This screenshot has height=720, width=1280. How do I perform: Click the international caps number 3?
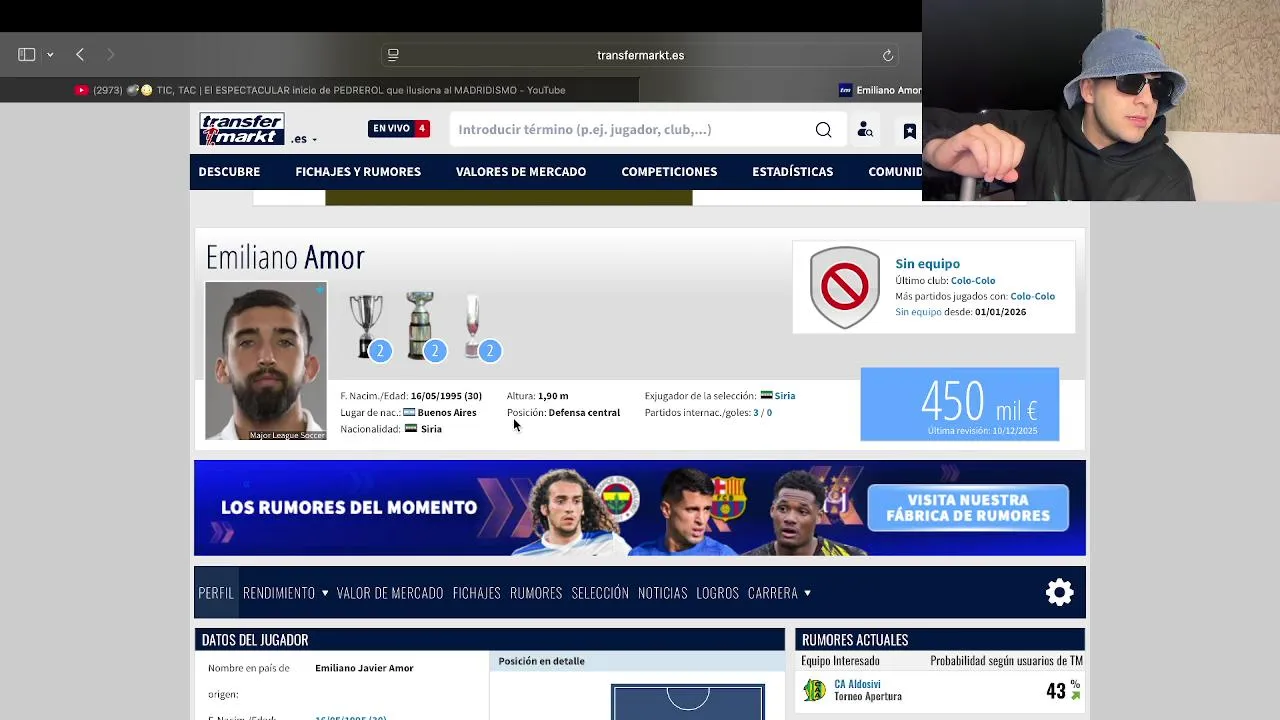(756, 412)
